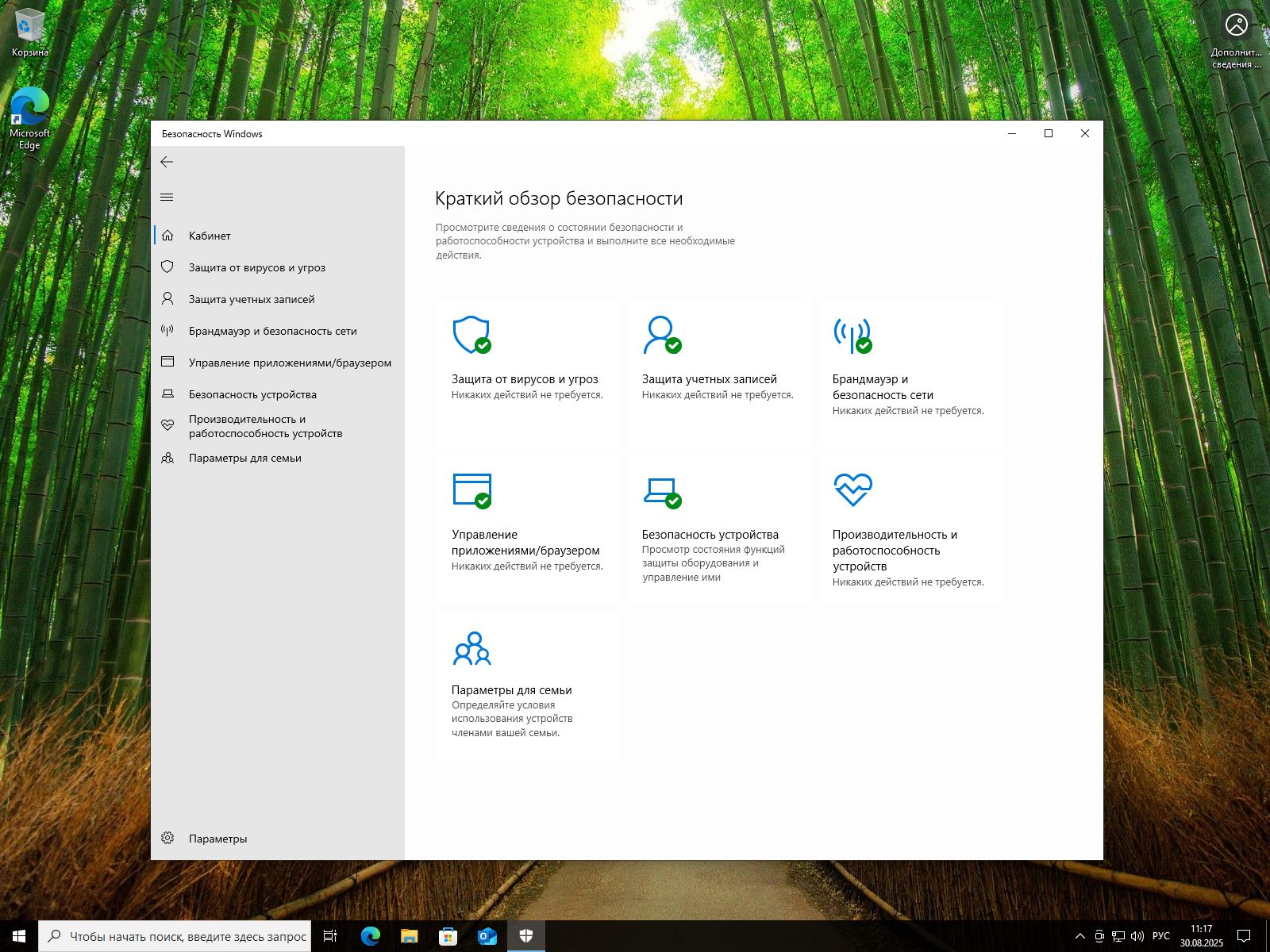Click the taskbar search box
This screenshot has width=1270, height=952.
coord(175,936)
